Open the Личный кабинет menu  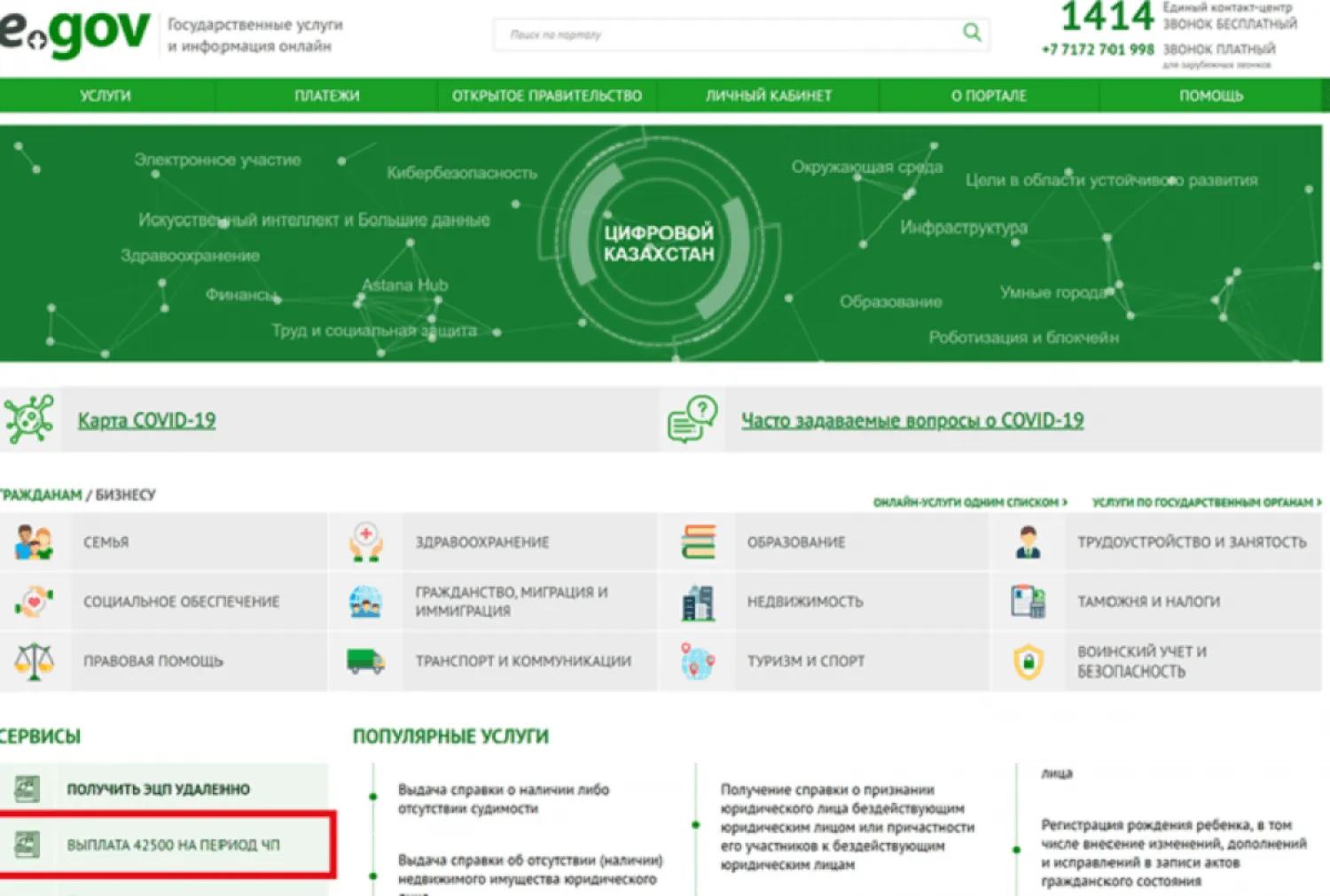coord(769,96)
